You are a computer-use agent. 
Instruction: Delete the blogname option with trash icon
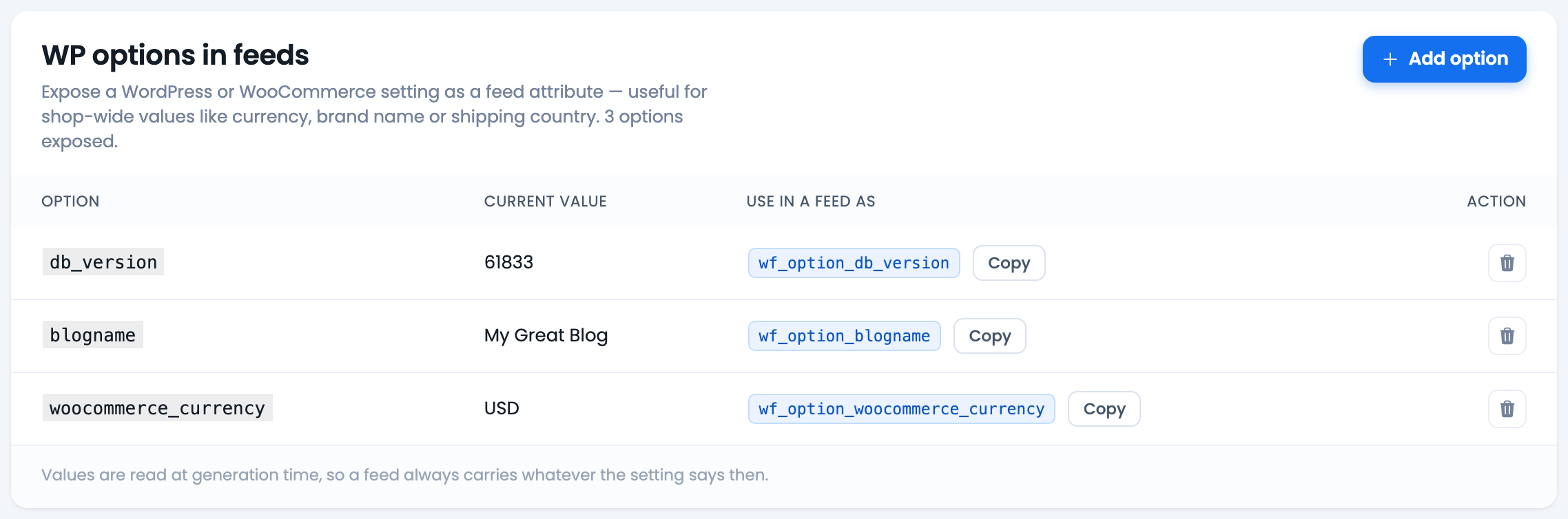(x=1507, y=336)
